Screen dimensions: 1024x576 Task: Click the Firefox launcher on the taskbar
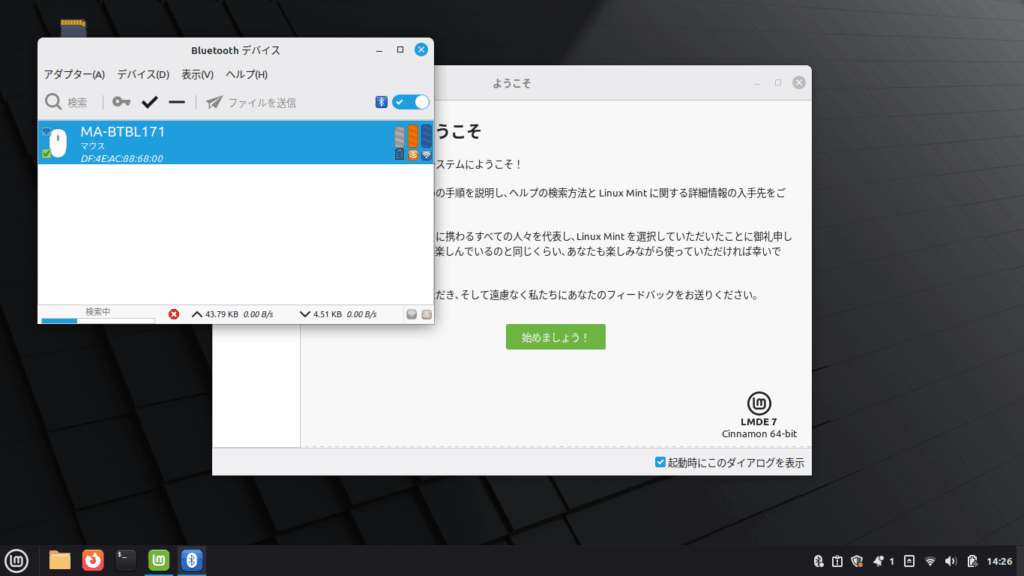pyautogui.click(x=93, y=560)
